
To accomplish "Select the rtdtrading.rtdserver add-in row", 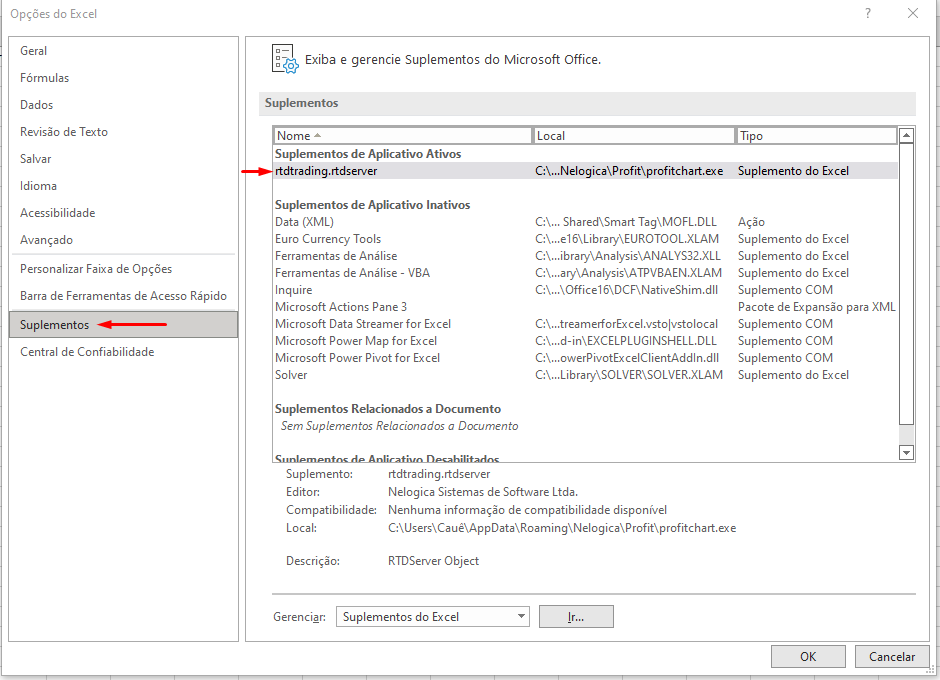I will pyautogui.click(x=586, y=171).
